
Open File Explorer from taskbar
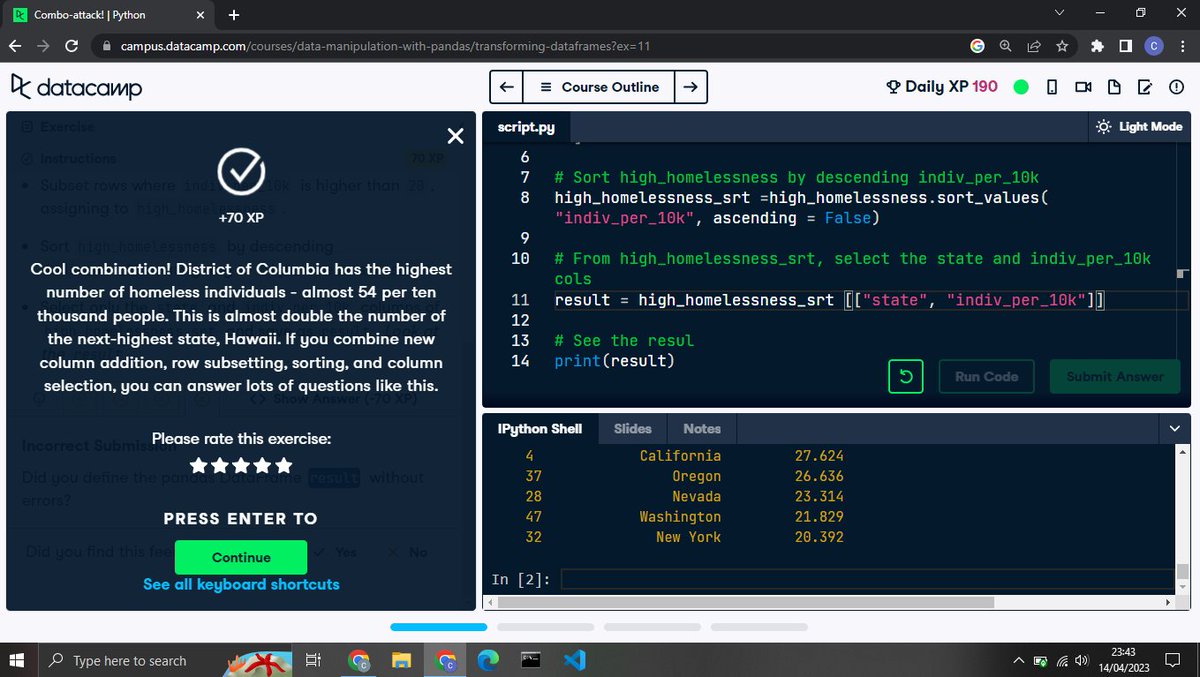tap(402, 660)
